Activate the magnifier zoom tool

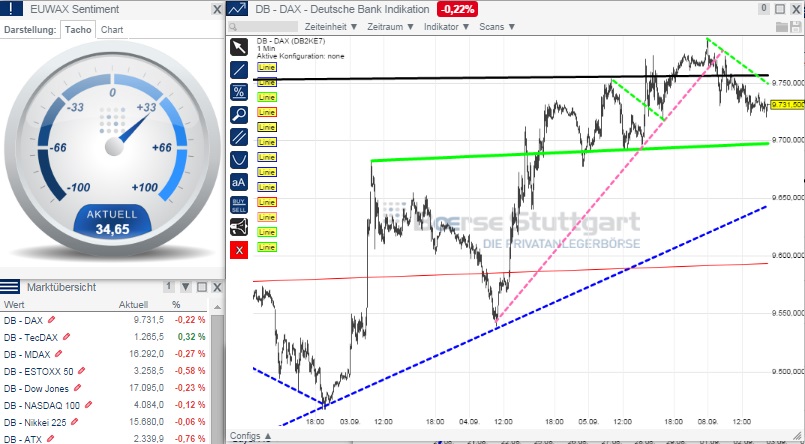click(239, 115)
